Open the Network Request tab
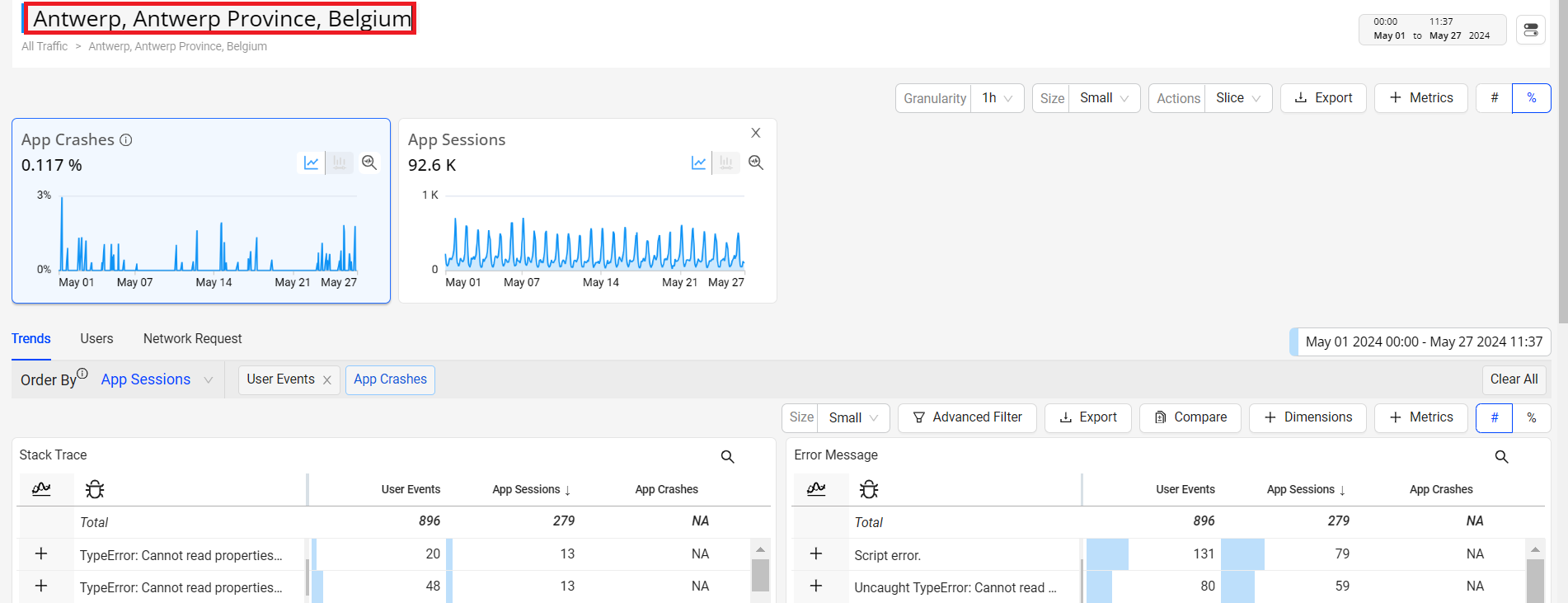 point(192,339)
